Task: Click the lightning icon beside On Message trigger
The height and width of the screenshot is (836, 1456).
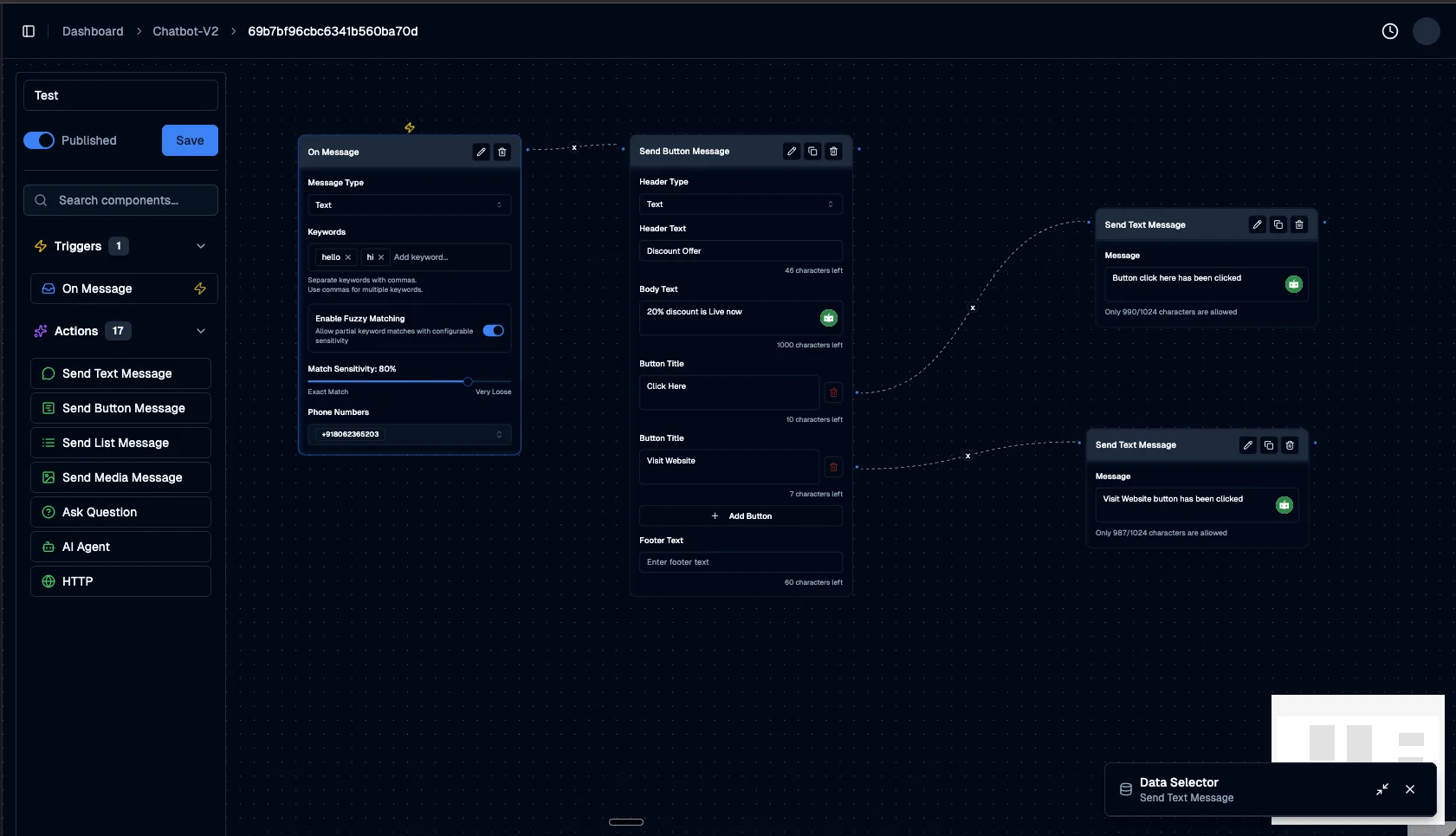Action: [x=199, y=288]
